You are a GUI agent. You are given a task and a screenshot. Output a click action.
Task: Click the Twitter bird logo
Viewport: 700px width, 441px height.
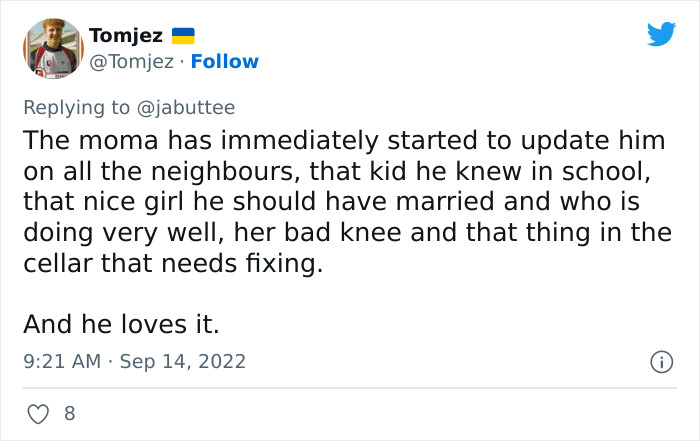pyautogui.click(x=661, y=35)
